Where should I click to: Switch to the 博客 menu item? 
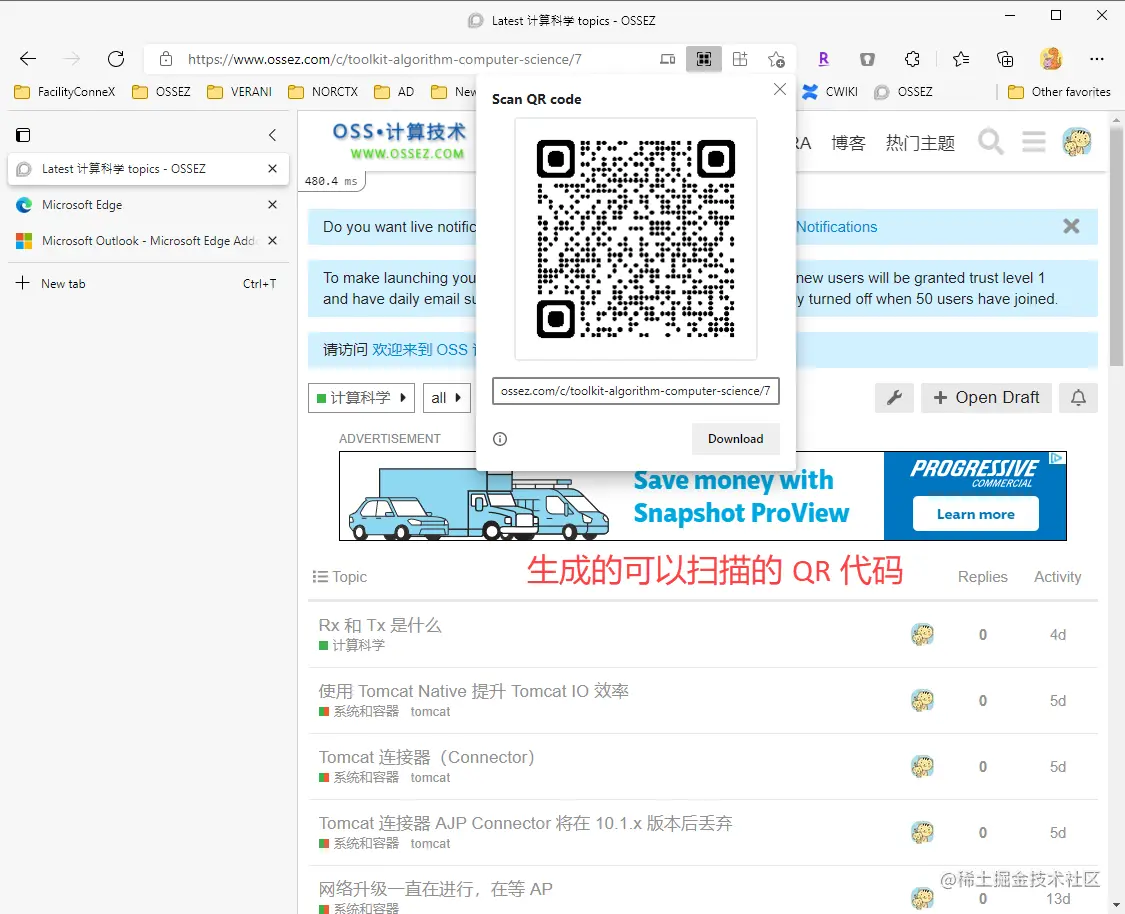tap(848, 142)
